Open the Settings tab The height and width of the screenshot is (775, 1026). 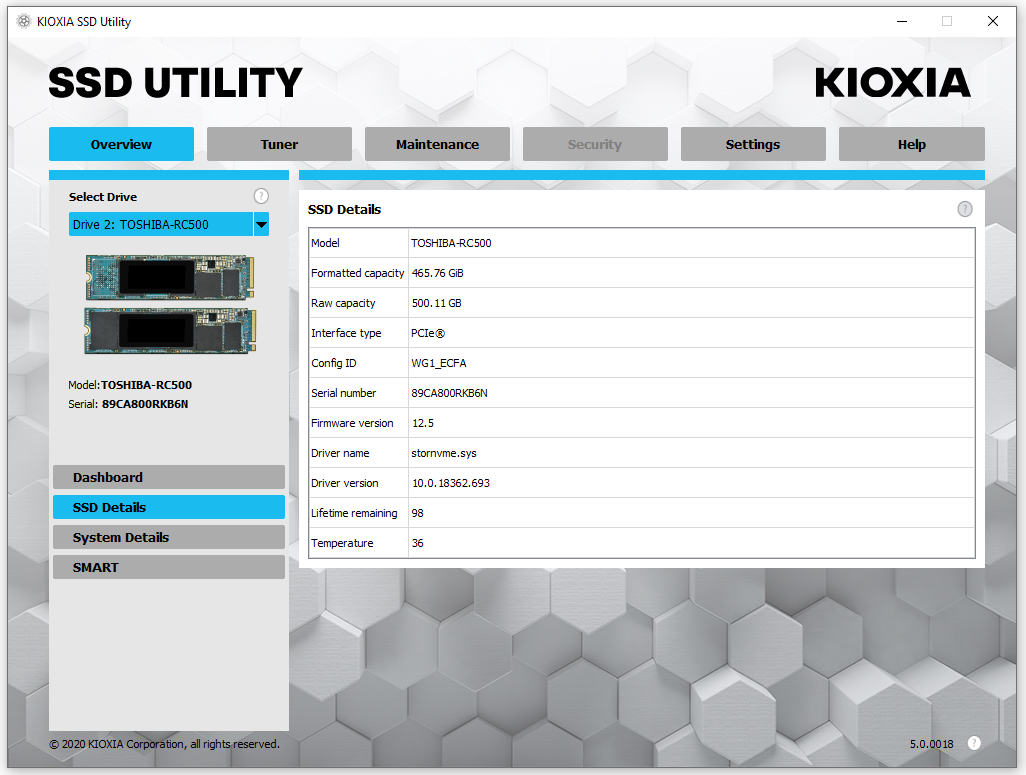(x=753, y=144)
